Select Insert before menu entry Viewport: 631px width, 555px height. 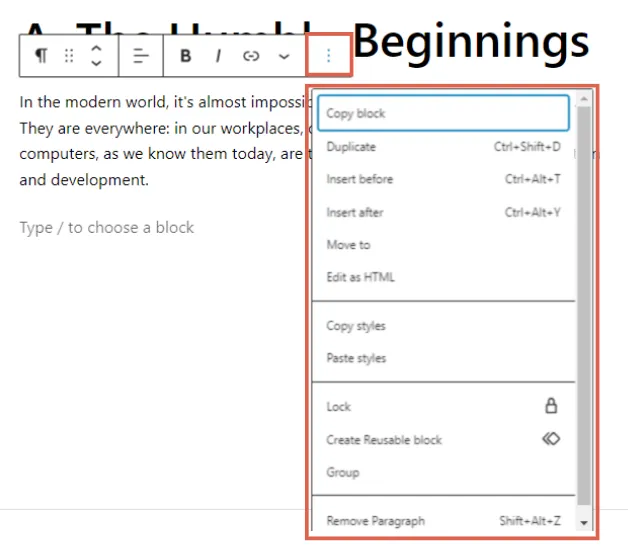(x=443, y=179)
